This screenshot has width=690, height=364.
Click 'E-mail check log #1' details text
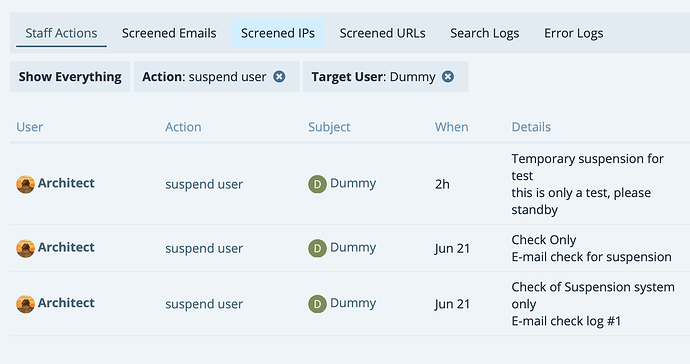(x=566, y=321)
